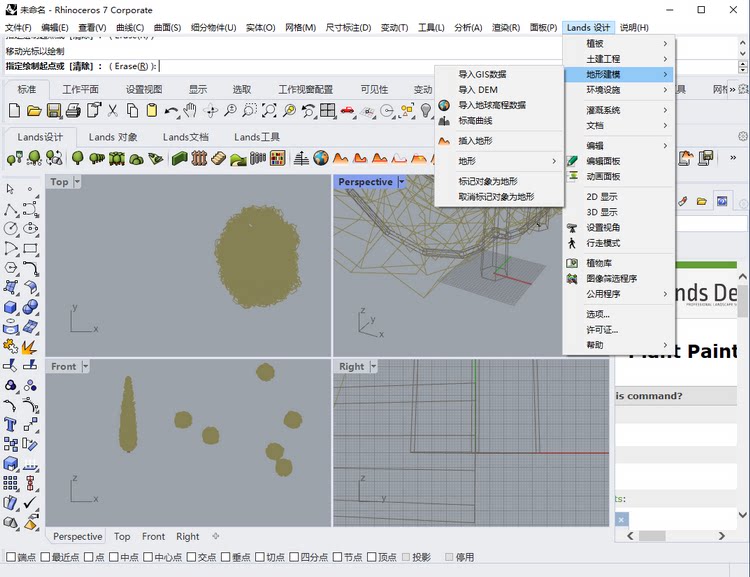The image size is (750, 577).
Task: Open the Front viewport dropdown arrow
Action: click(x=85, y=366)
